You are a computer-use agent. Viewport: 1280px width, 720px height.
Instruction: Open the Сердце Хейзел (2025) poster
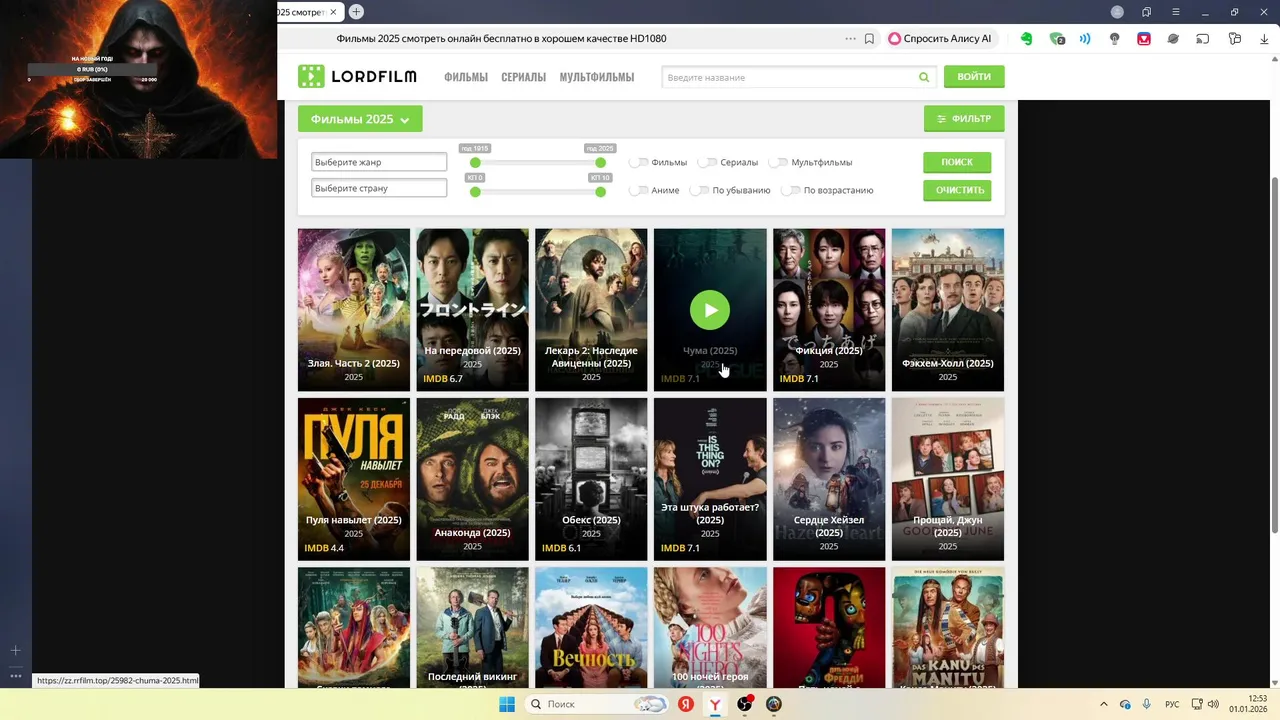pos(829,479)
